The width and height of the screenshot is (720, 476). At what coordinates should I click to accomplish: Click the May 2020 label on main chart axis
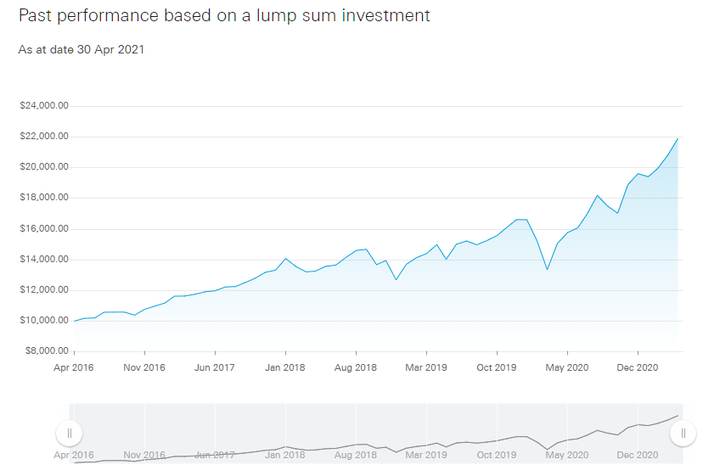[567, 368]
